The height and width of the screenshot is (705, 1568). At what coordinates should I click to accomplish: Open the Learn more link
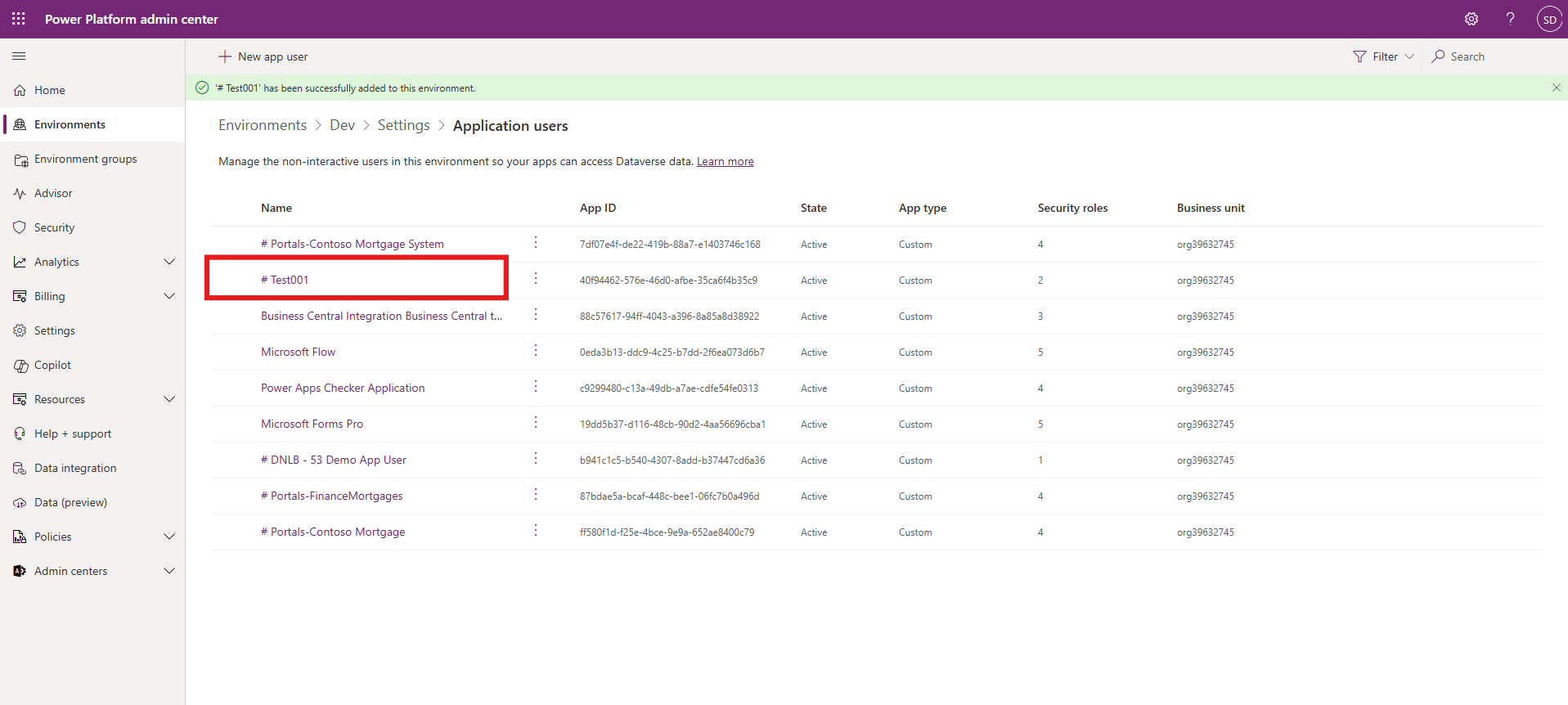tap(725, 162)
